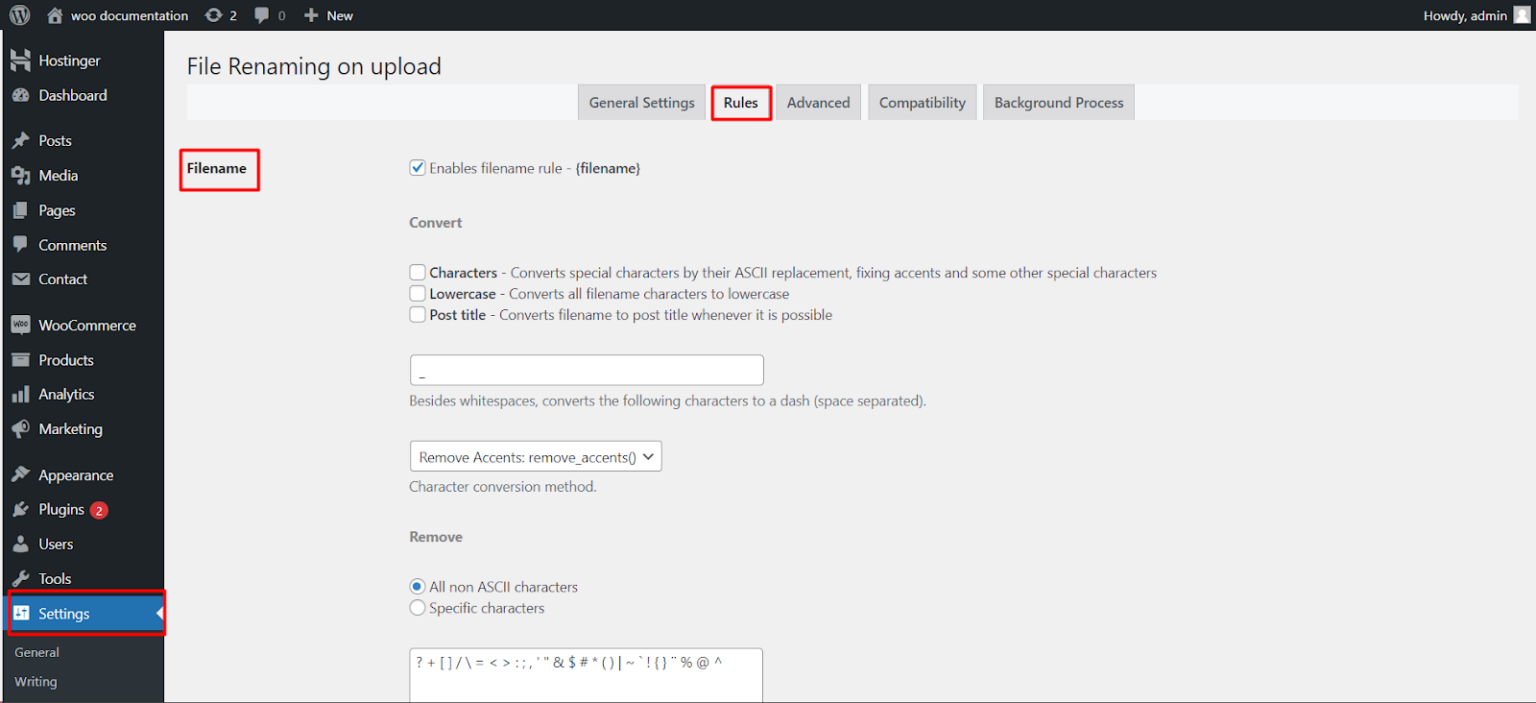Viewport: 1536px width, 703px height.
Task: Click the Analytics bar-chart icon
Action: (x=22, y=394)
